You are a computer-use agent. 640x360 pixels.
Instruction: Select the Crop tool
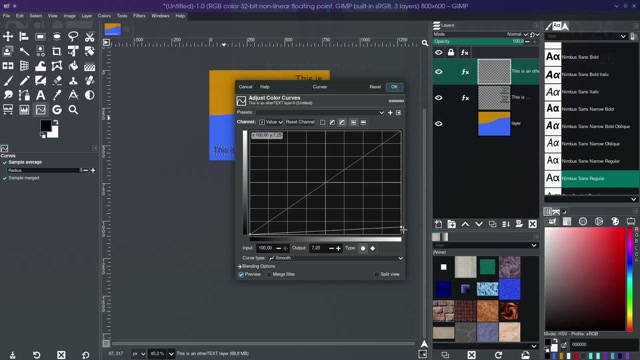click(x=57, y=51)
